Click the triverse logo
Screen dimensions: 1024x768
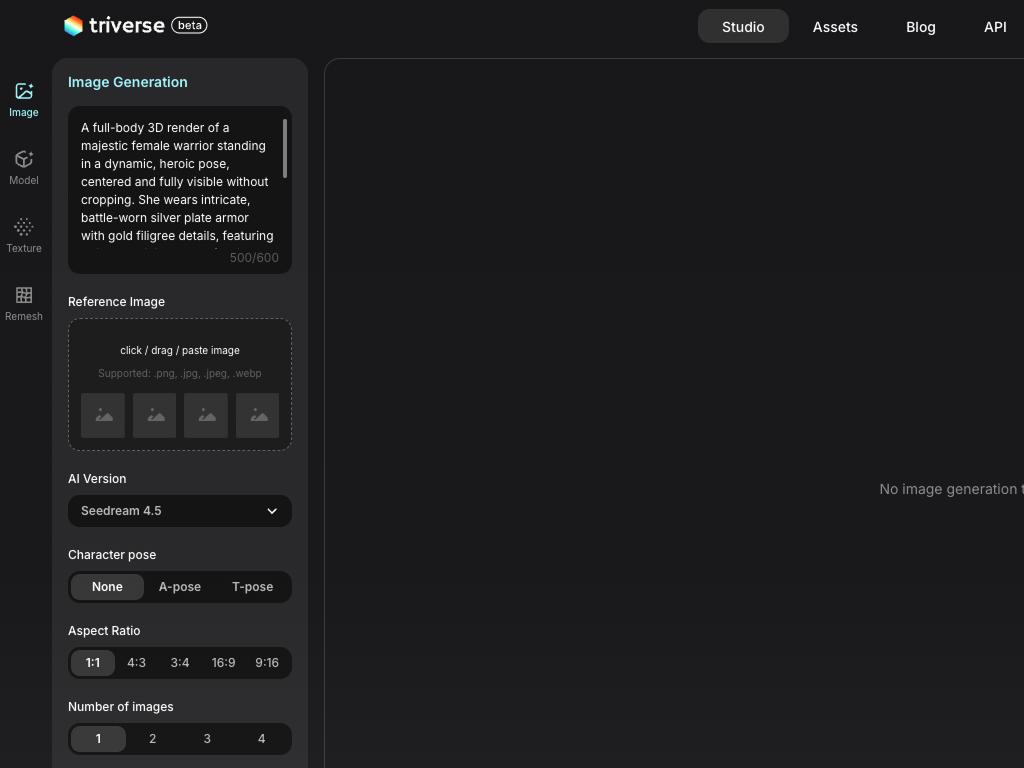(x=114, y=26)
